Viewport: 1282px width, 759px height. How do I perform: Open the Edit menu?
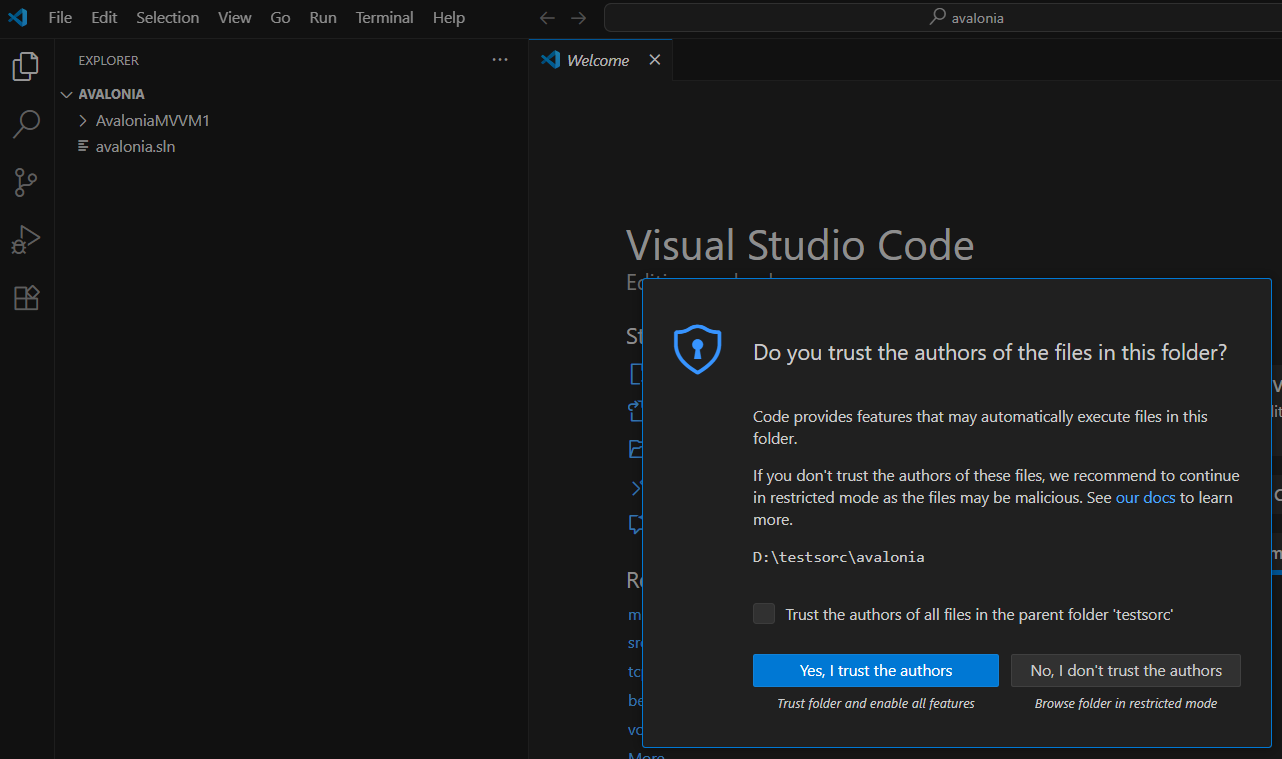[104, 18]
